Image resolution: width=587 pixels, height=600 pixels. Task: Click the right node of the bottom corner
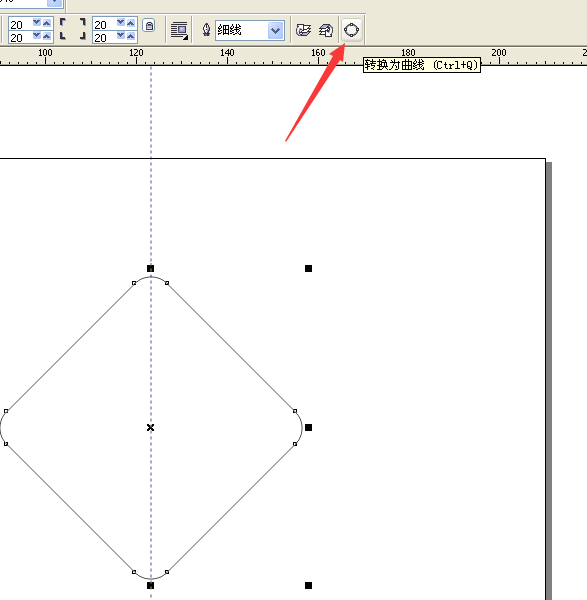pos(167,572)
